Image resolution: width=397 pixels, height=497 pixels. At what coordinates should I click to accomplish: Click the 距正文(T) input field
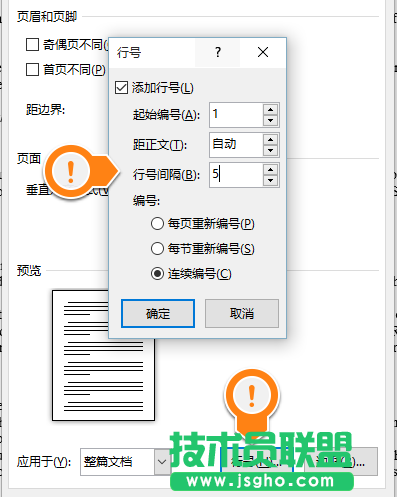[x=236, y=145]
